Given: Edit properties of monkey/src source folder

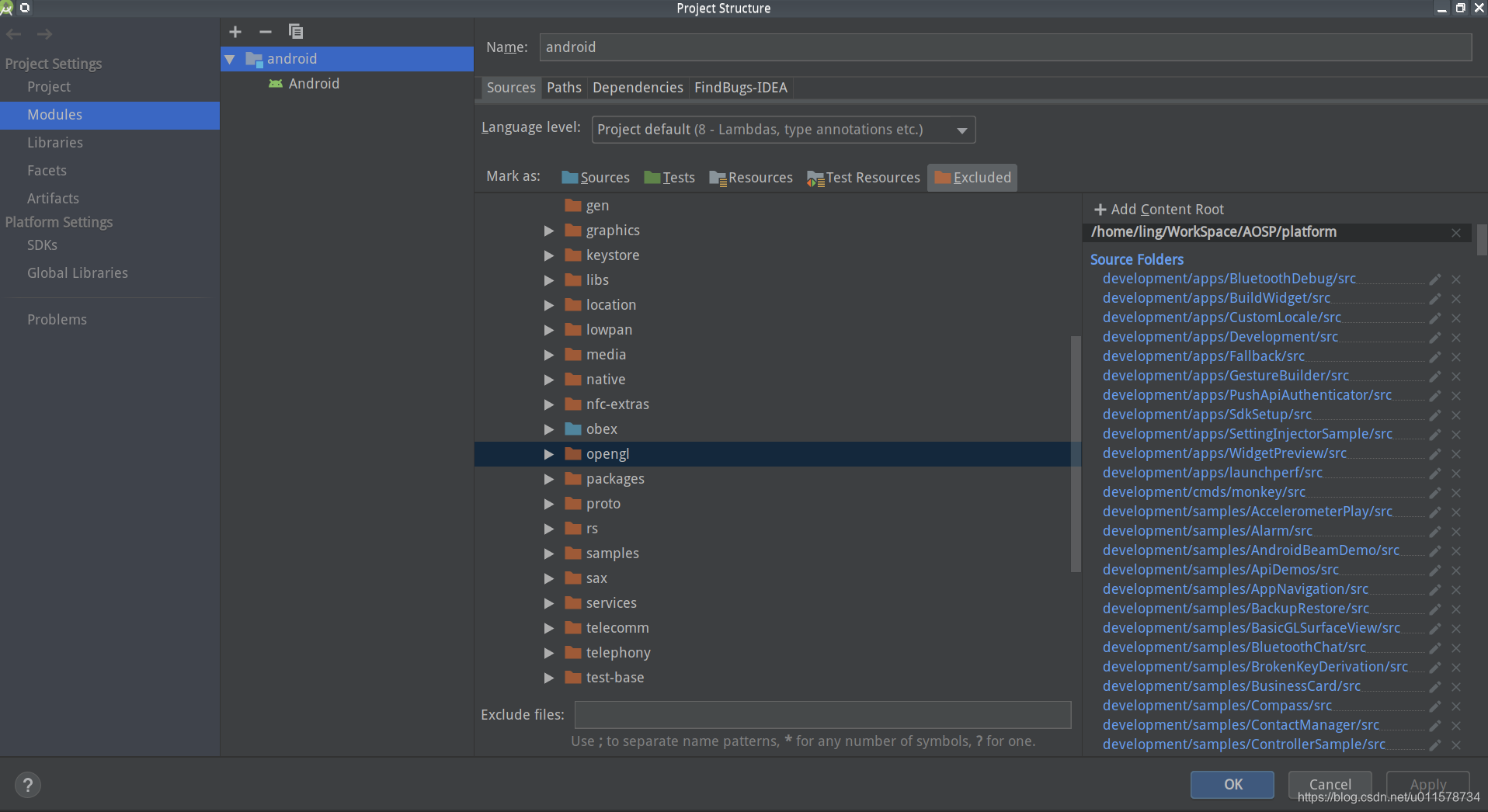Looking at the screenshot, I should pos(1435,493).
